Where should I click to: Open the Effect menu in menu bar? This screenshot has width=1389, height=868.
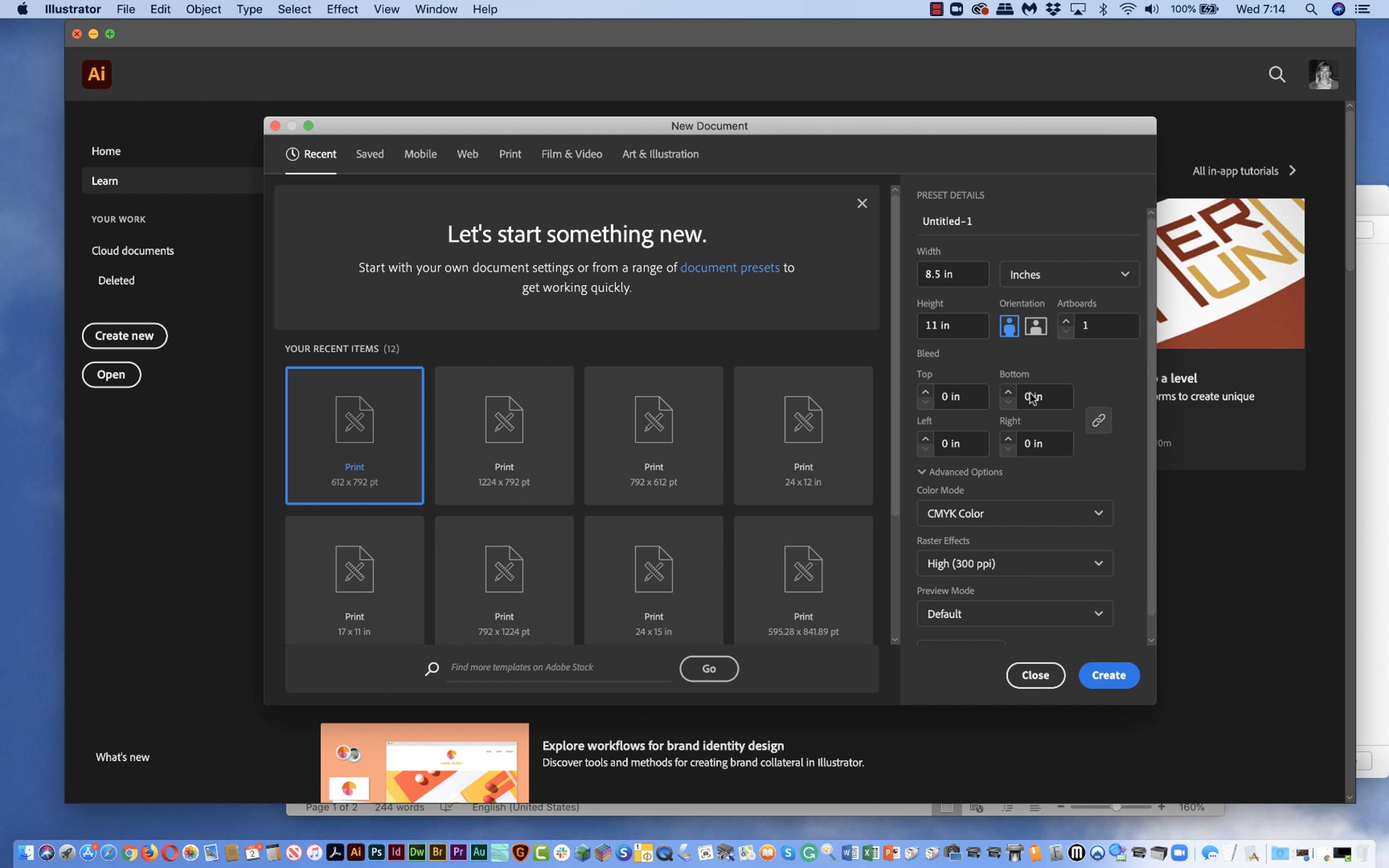pos(341,9)
